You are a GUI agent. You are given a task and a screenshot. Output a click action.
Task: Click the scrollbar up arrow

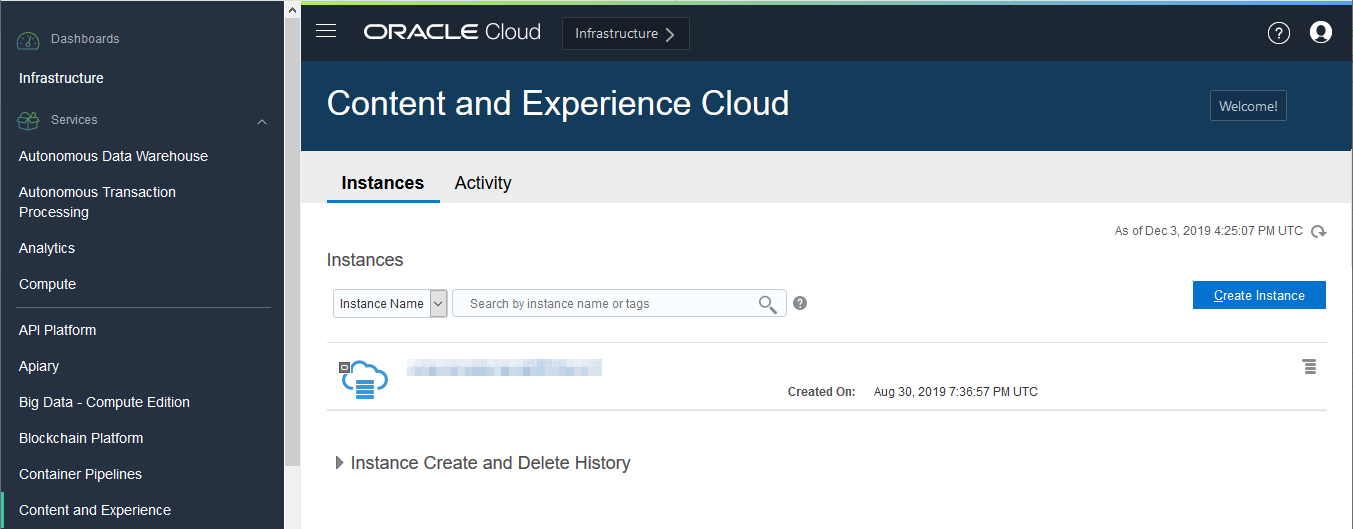pos(292,9)
